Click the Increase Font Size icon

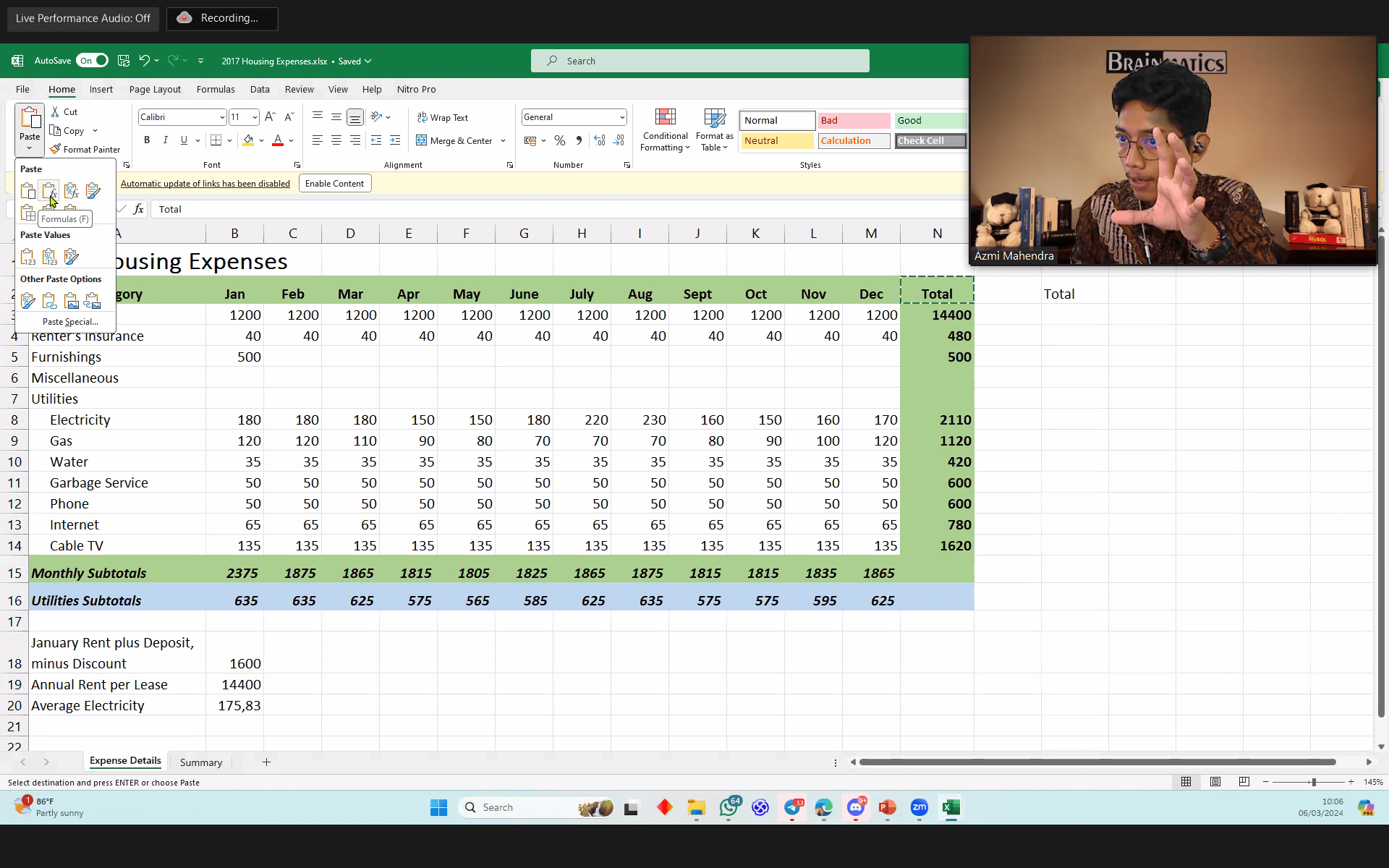pyautogui.click(x=270, y=117)
